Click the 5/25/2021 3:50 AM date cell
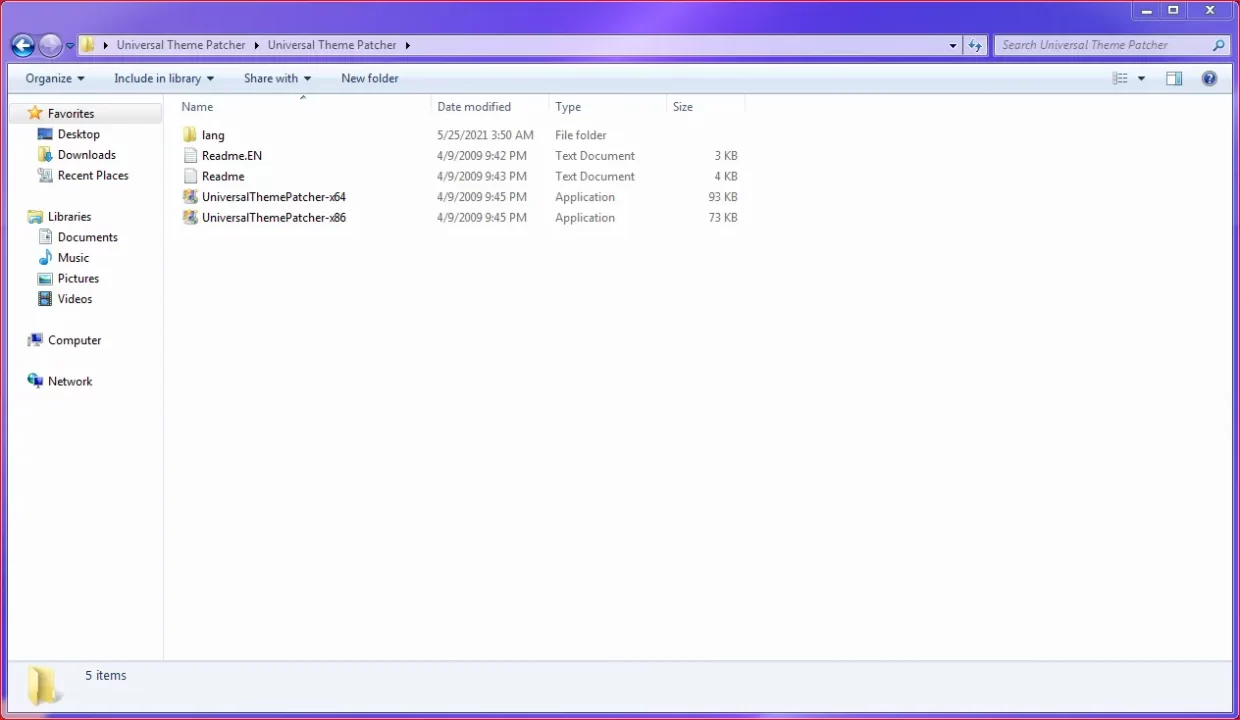Viewport: 1240px width, 720px height. 486,135
